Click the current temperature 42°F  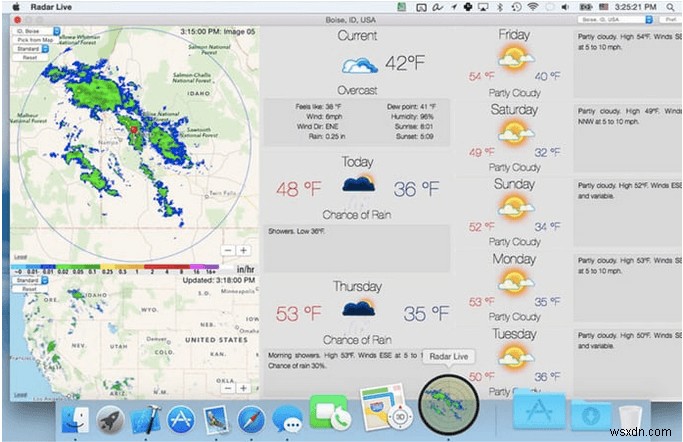point(405,64)
